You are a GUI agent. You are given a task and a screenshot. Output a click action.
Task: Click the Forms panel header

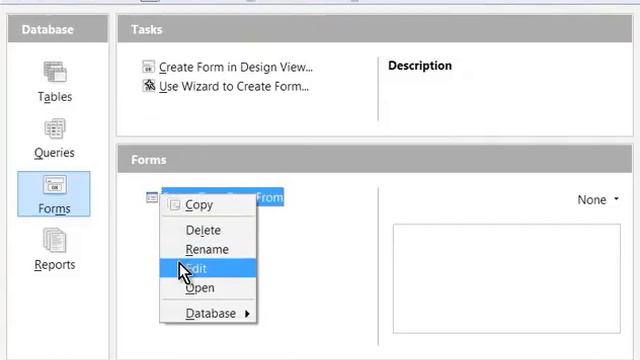pyautogui.click(x=375, y=160)
